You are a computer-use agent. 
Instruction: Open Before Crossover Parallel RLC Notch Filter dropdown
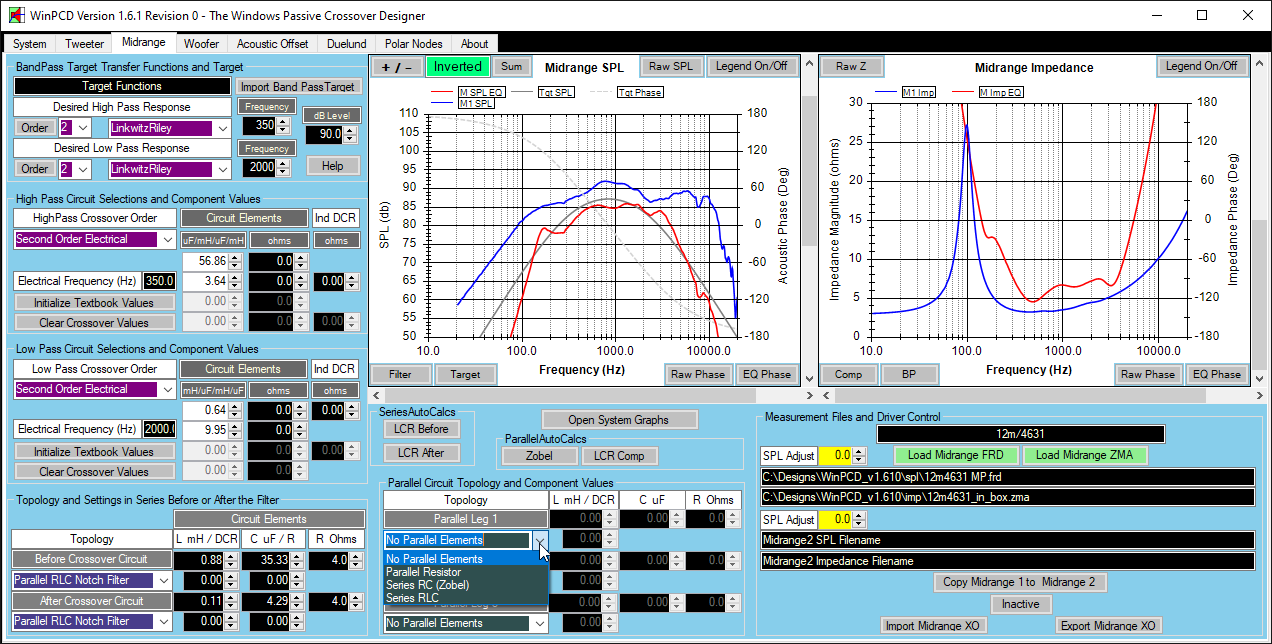click(x=164, y=580)
